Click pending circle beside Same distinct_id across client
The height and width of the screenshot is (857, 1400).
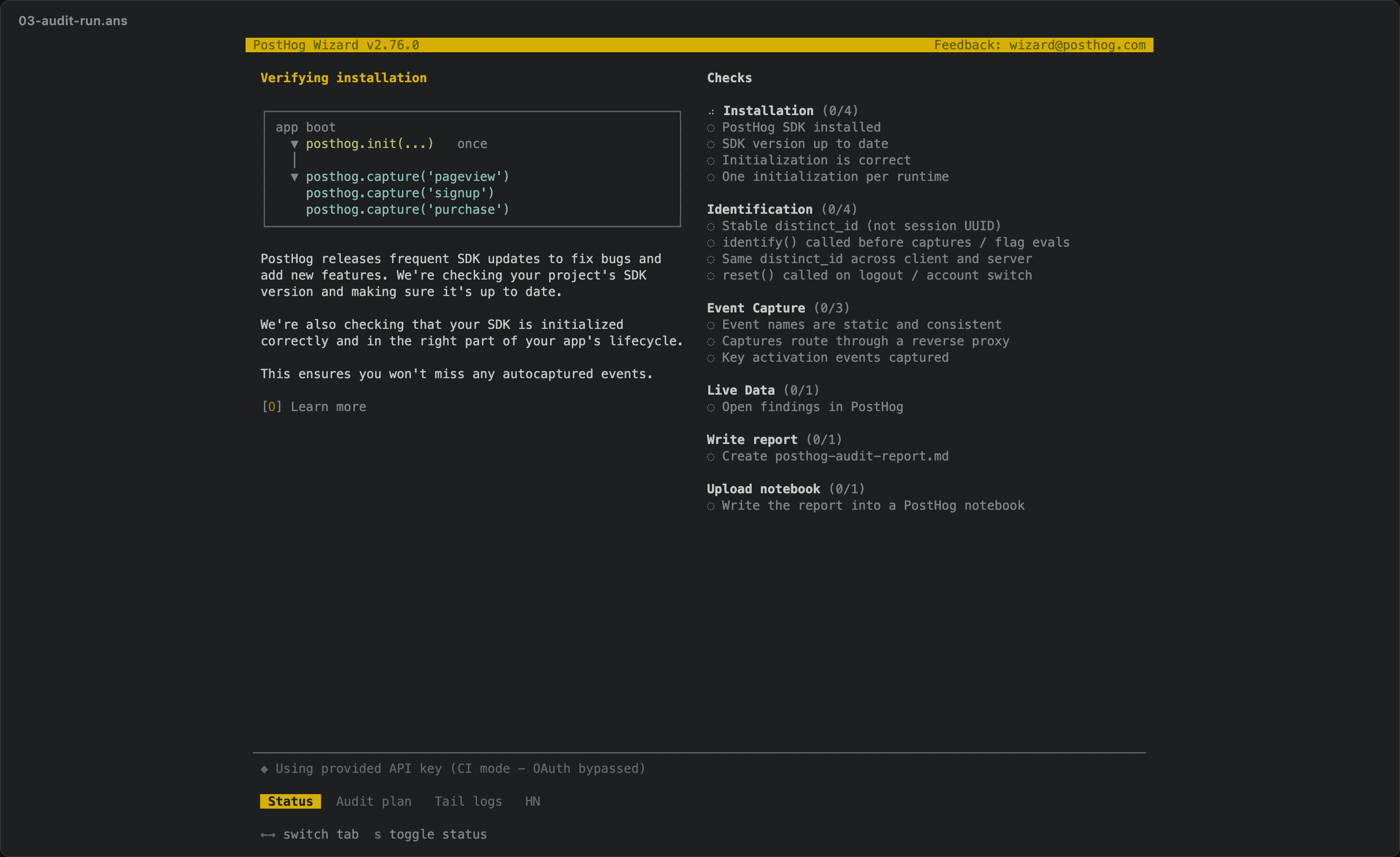711,260
